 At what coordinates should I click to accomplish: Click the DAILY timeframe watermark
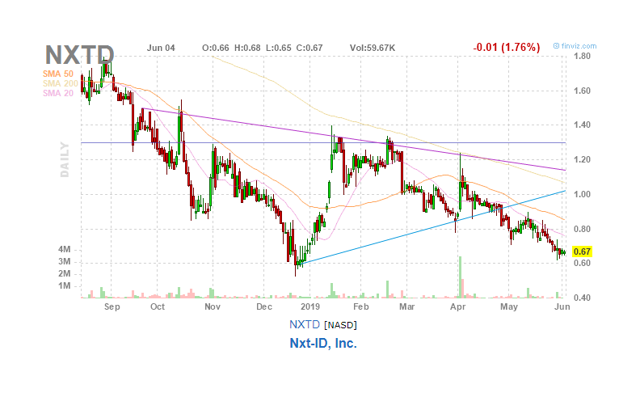click(65, 160)
